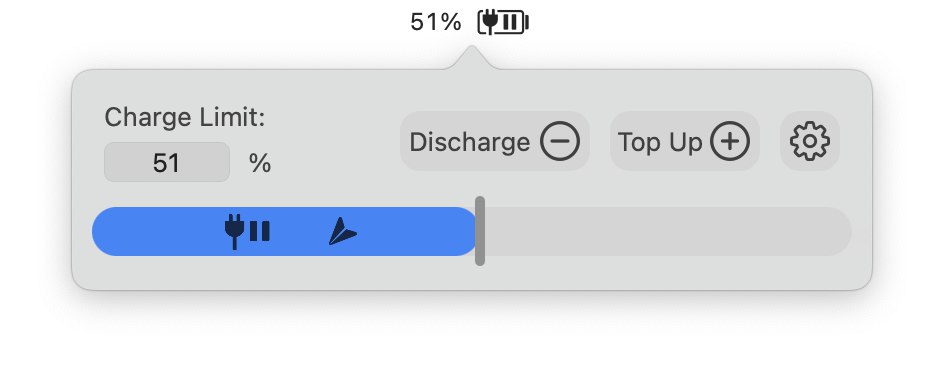
Task: Click the far left rounded end of the blue bar
Action: coord(104,231)
